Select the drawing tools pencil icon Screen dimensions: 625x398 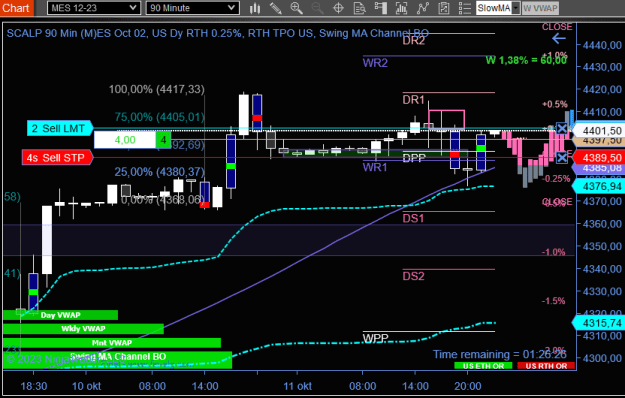point(275,8)
